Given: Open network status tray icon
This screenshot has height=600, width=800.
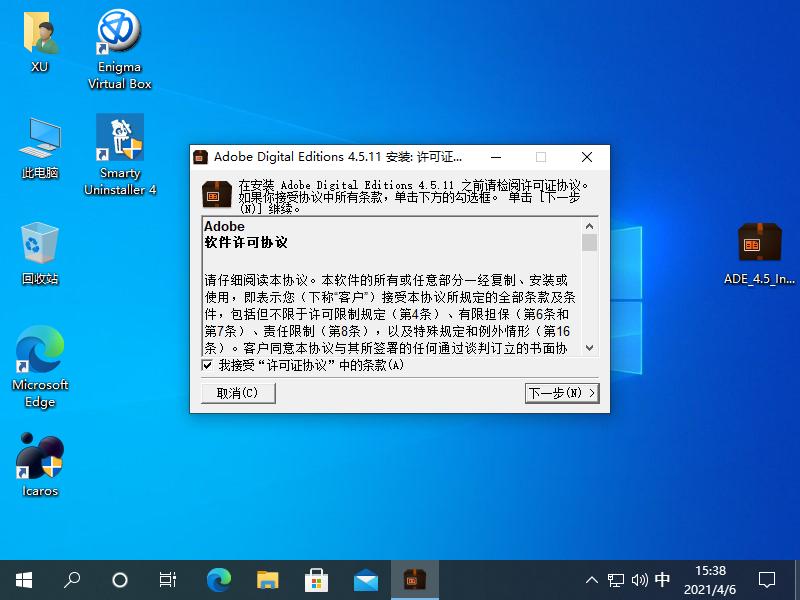Looking at the screenshot, I should [616, 580].
